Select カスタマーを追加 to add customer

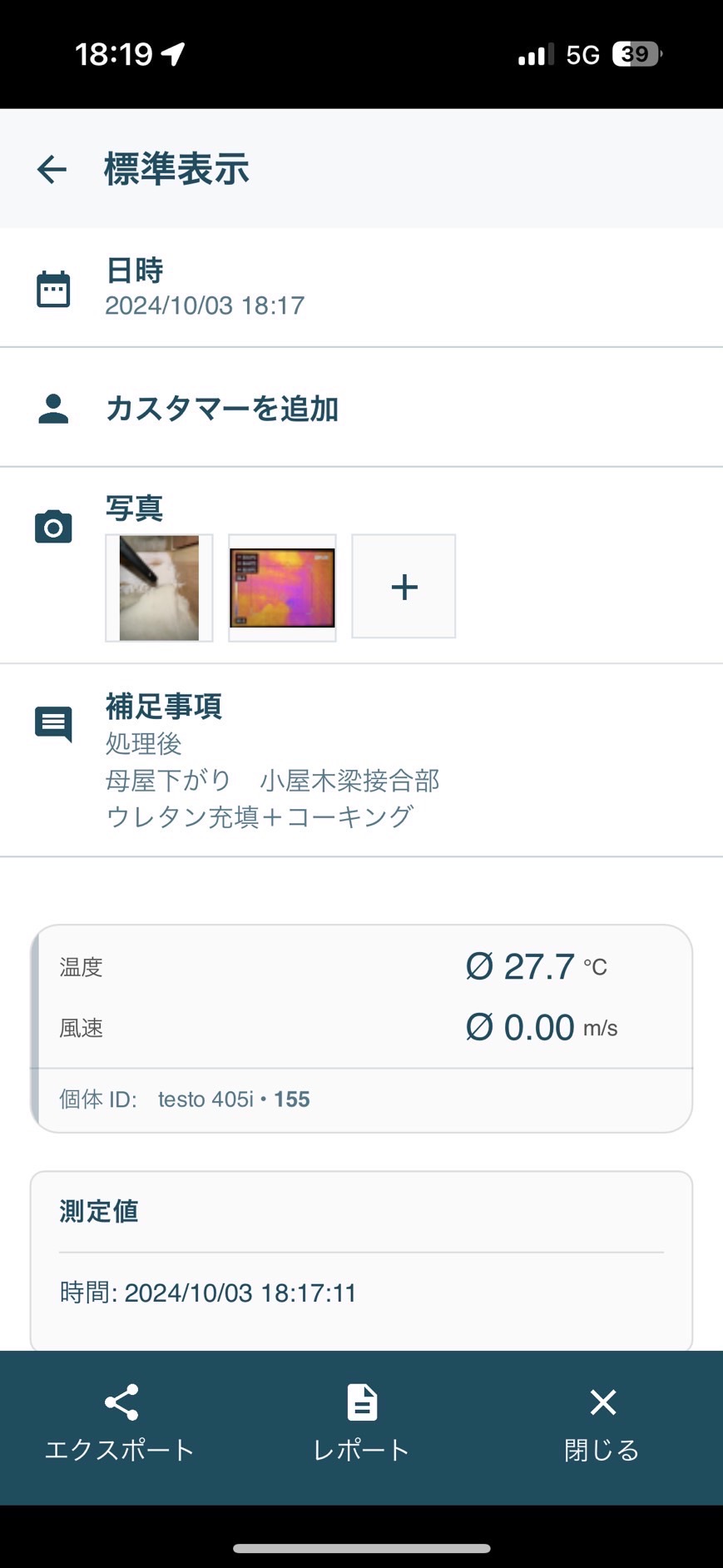[x=222, y=409]
